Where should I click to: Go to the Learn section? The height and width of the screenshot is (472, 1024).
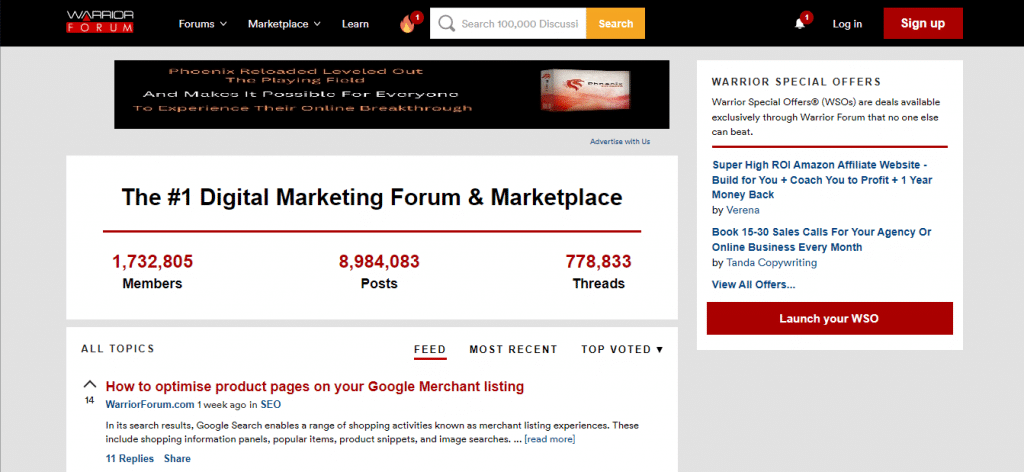coord(355,24)
